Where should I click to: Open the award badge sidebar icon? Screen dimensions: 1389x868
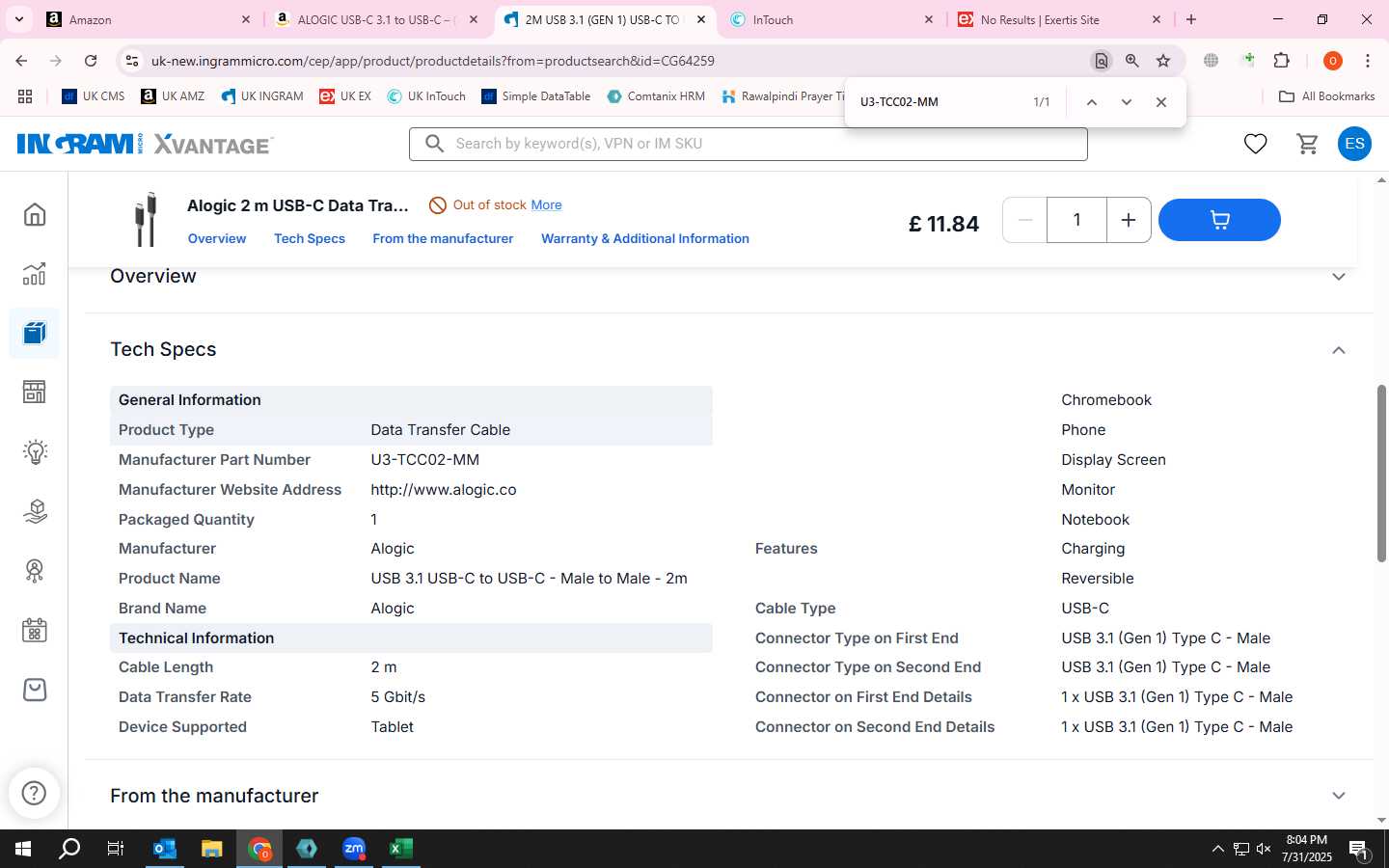pyautogui.click(x=35, y=571)
